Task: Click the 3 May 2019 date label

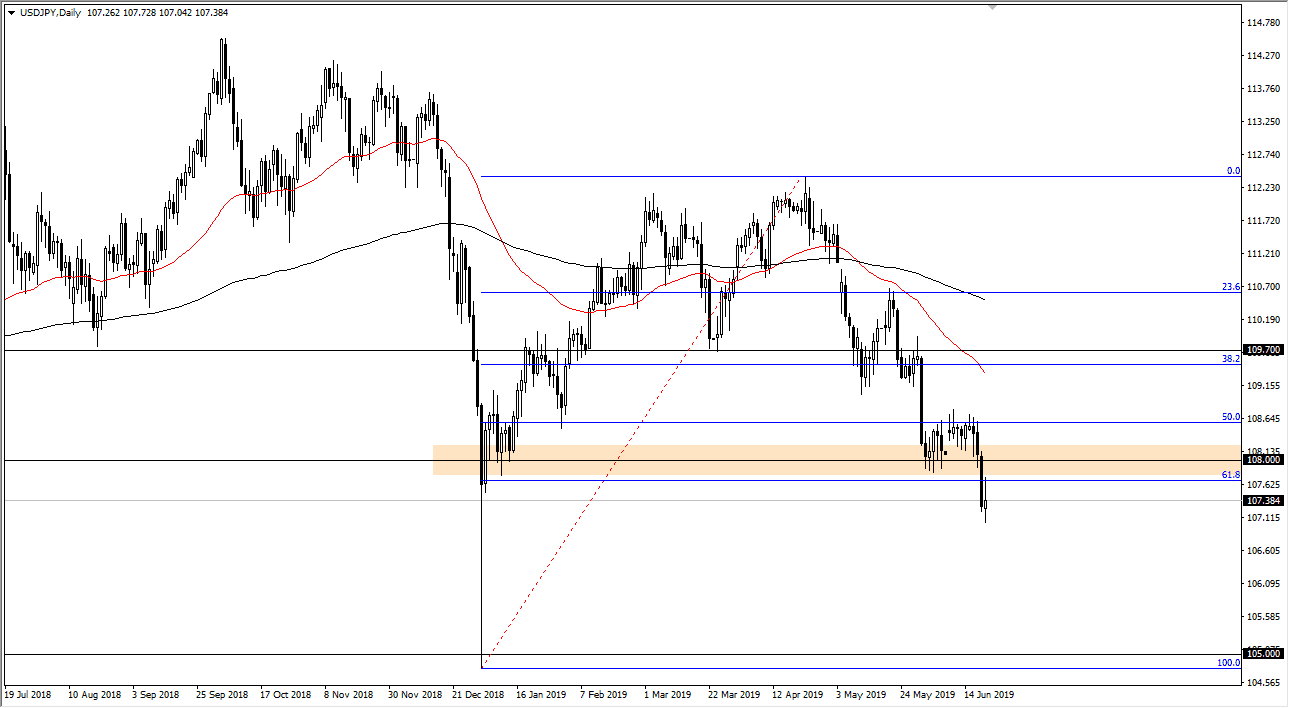Action: [860, 694]
